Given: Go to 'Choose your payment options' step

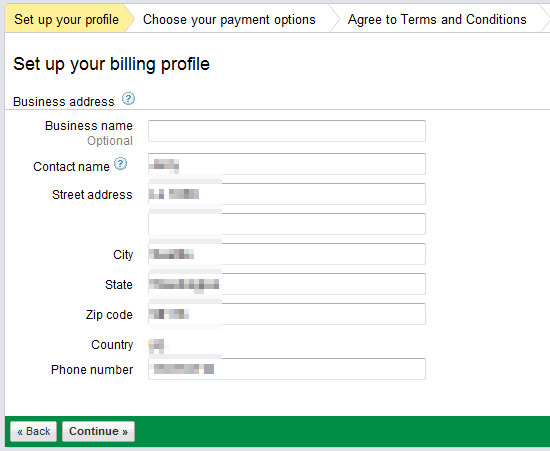Looking at the screenshot, I should pos(229,19).
